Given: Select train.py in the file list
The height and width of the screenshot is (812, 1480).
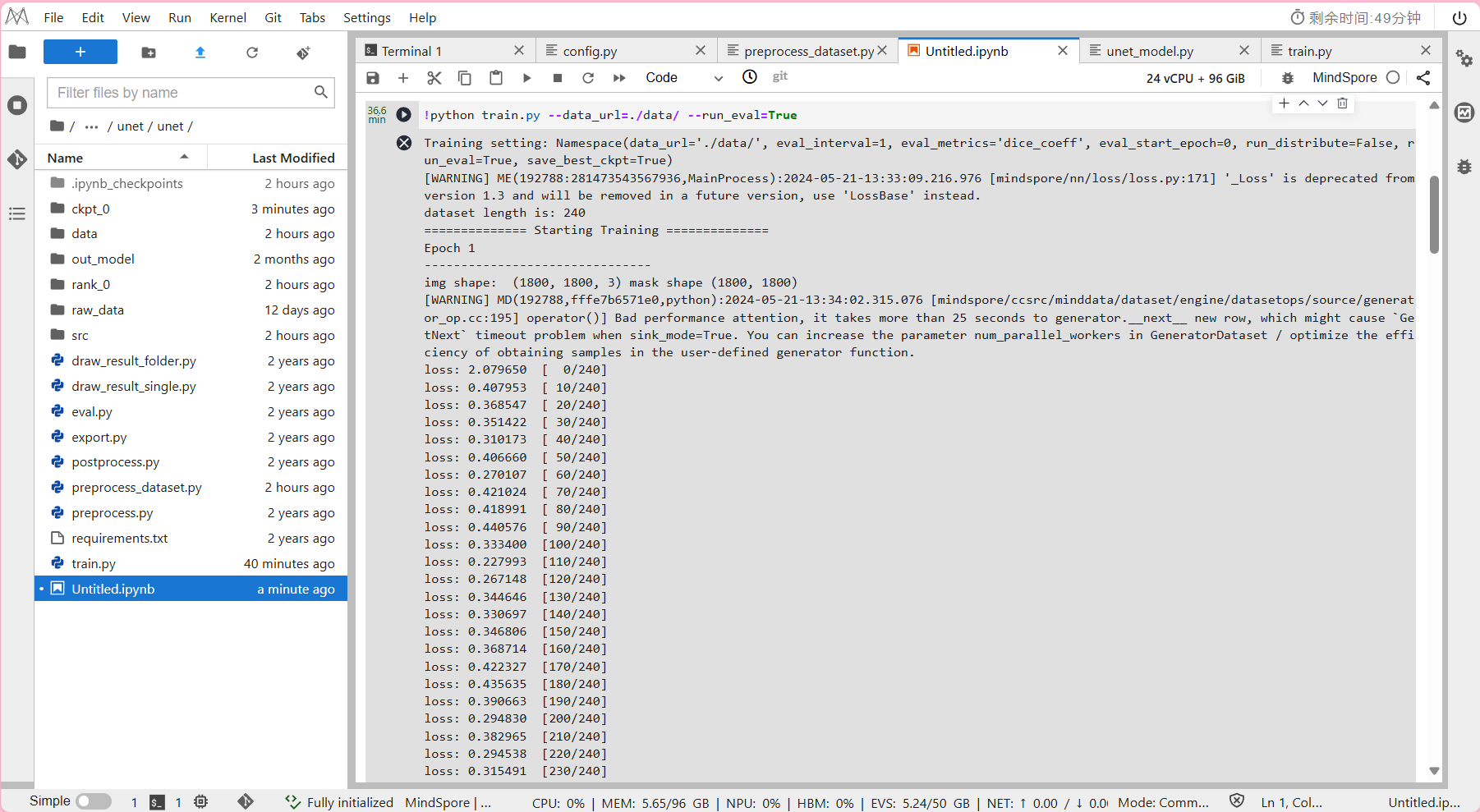Looking at the screenshot, I should coord(191,563).
